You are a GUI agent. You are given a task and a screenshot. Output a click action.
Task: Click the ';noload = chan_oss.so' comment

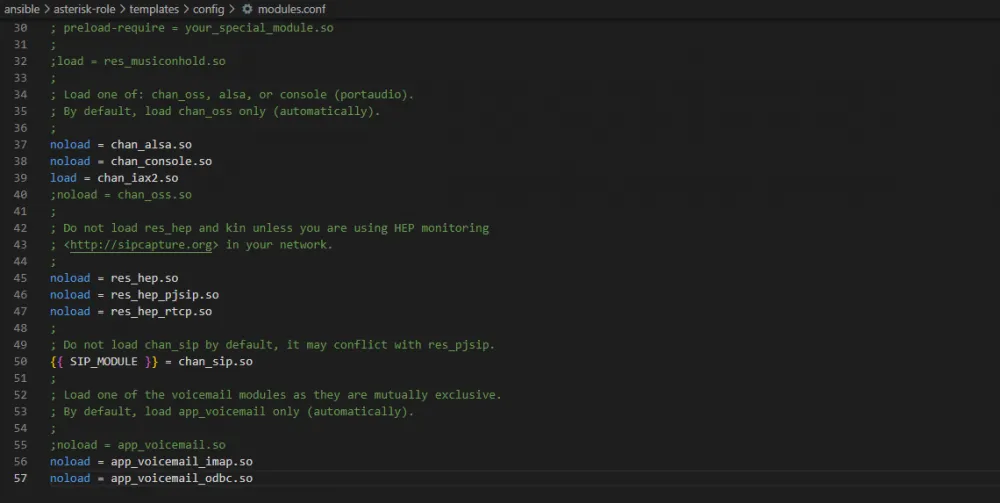click(x=121, y=194)
